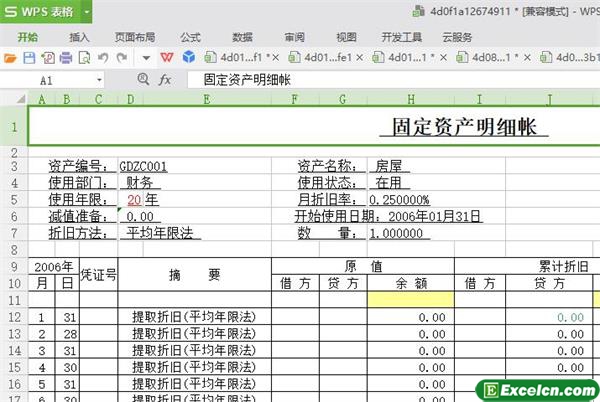This screenshot has height=402, width=600.
Task: Click the blue cube icon in toolbar
Action: click(186, 58)
